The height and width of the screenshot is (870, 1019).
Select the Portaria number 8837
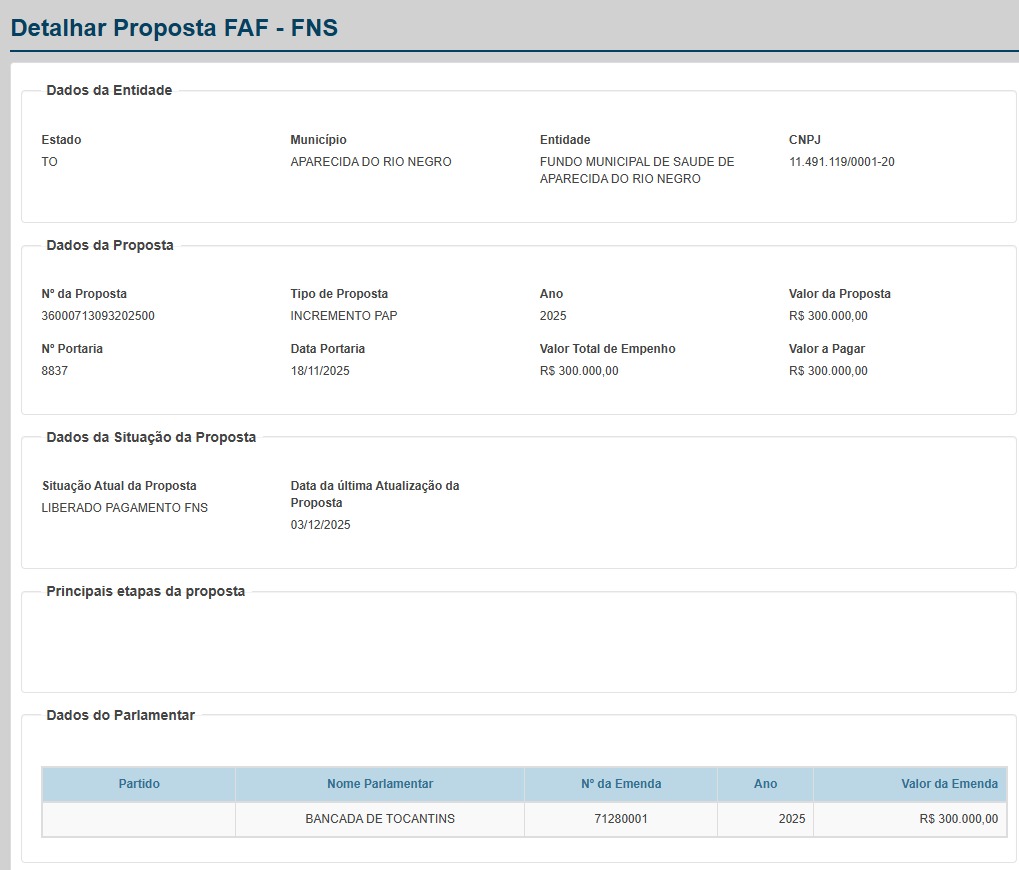pos(55,371)
